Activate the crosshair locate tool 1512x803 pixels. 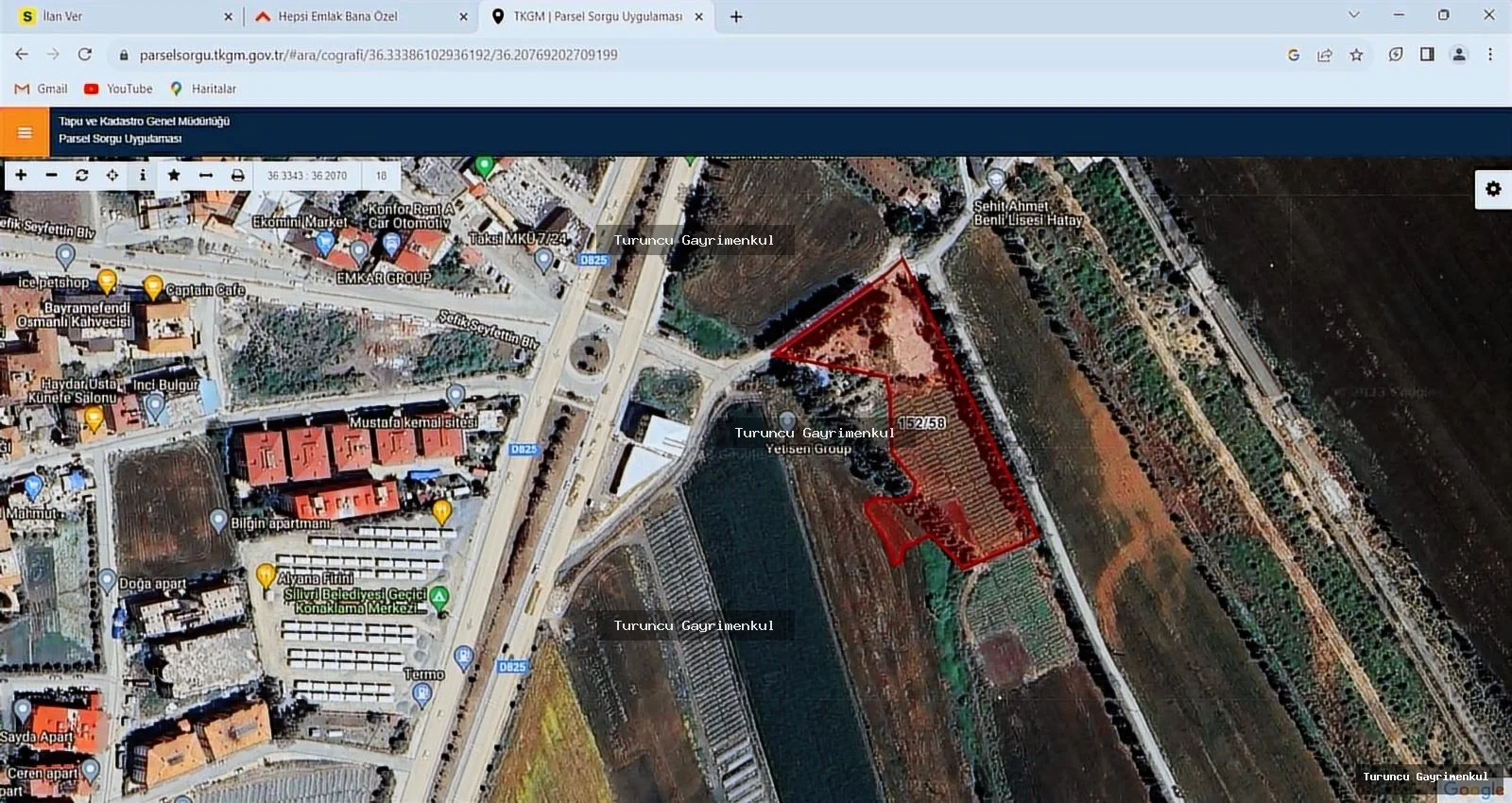[112, 175]
